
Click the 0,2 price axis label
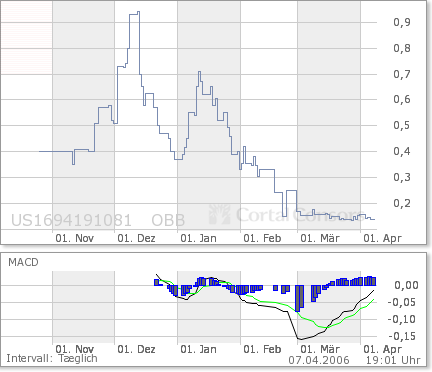pyautogui.click(x=402, y=203)
